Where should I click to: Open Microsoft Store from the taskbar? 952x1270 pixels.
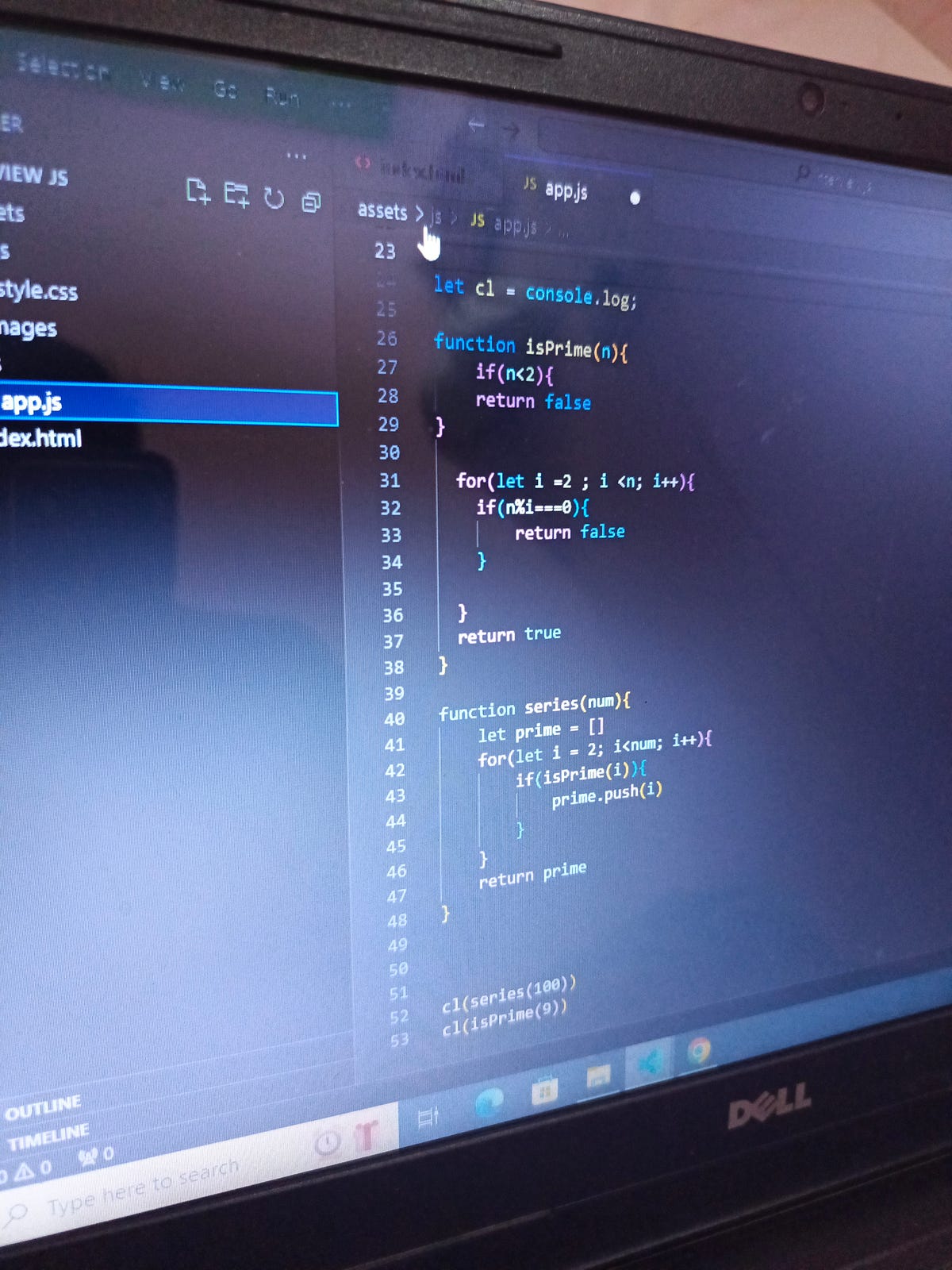pos(545,1091)
